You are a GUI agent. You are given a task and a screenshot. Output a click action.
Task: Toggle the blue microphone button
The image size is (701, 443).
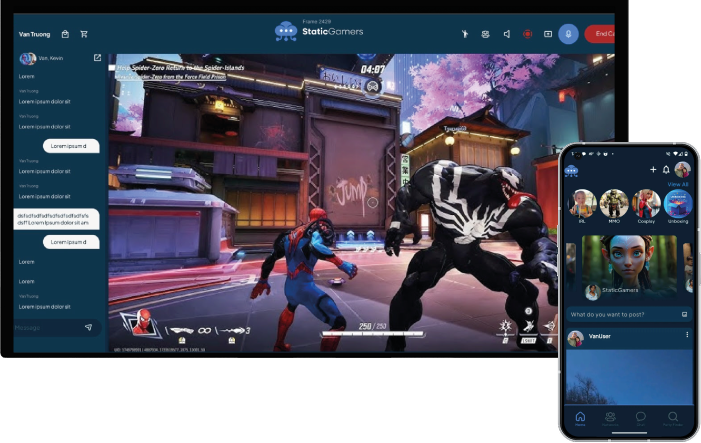point(568,34)
